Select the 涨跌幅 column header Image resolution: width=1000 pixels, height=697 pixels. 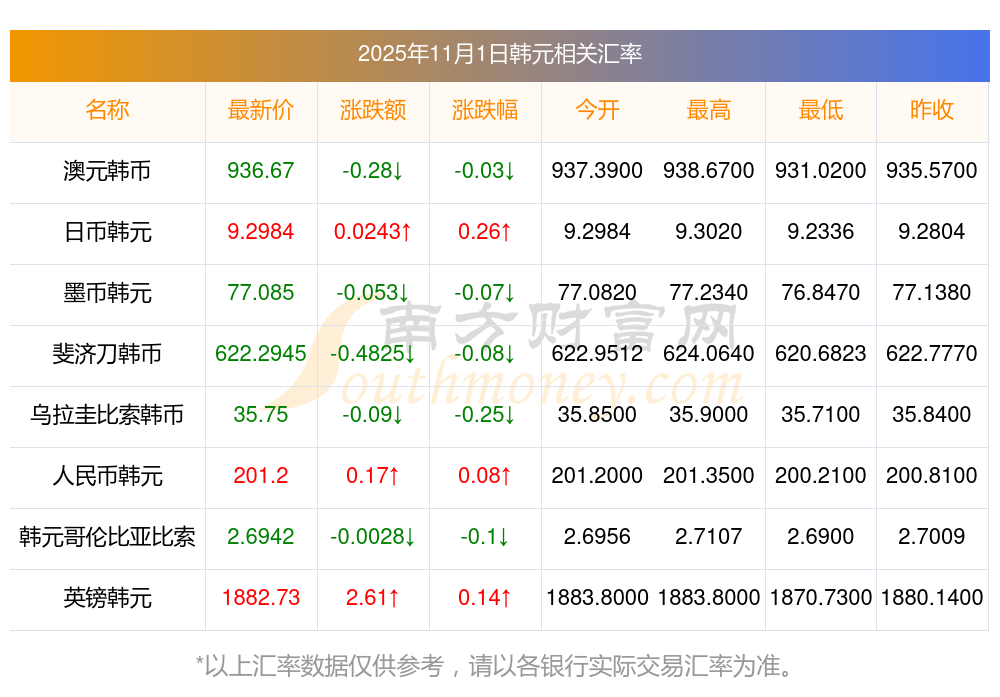485,110
